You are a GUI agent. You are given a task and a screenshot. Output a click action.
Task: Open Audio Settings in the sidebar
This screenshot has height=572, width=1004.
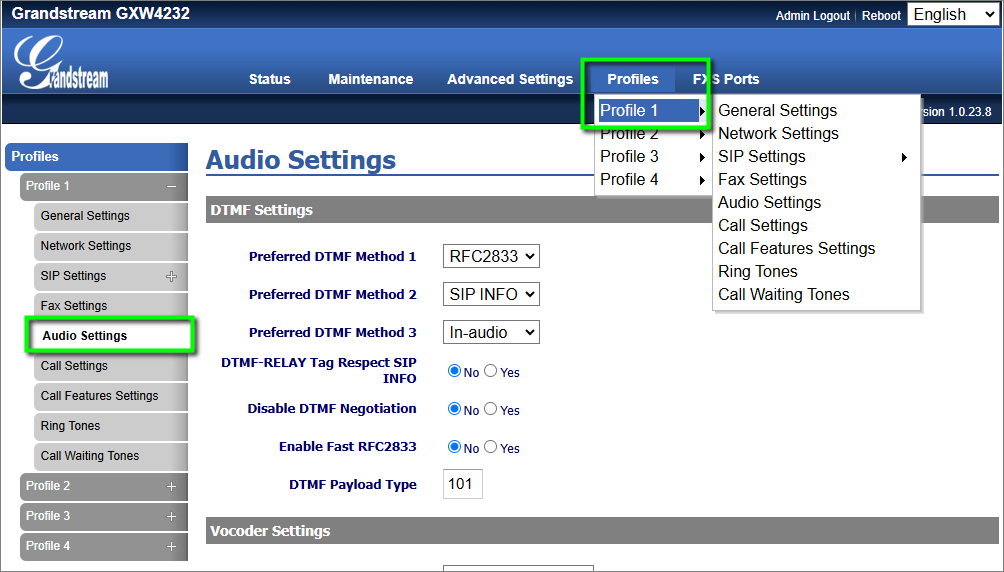(x=110, y=336)
